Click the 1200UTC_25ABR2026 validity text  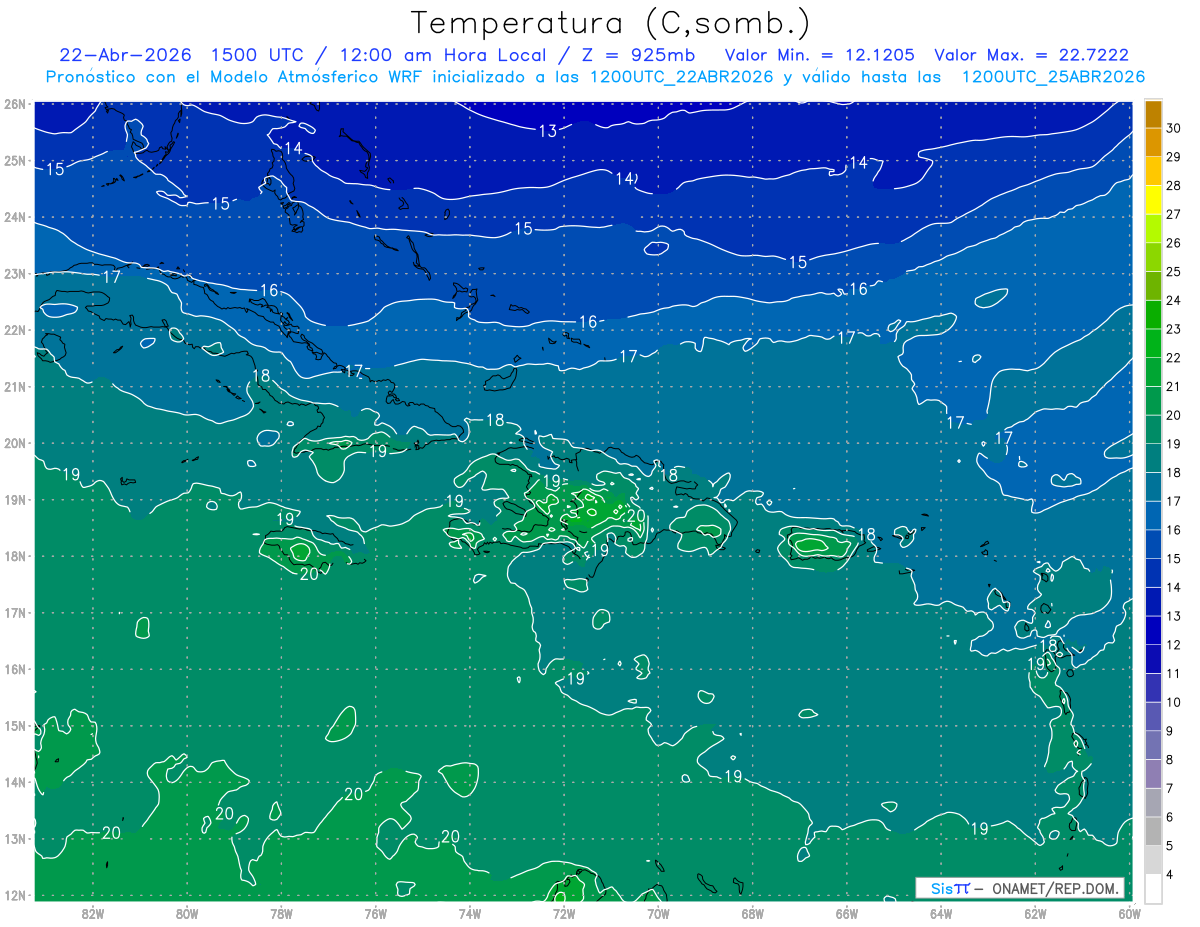click(1053, 77)
